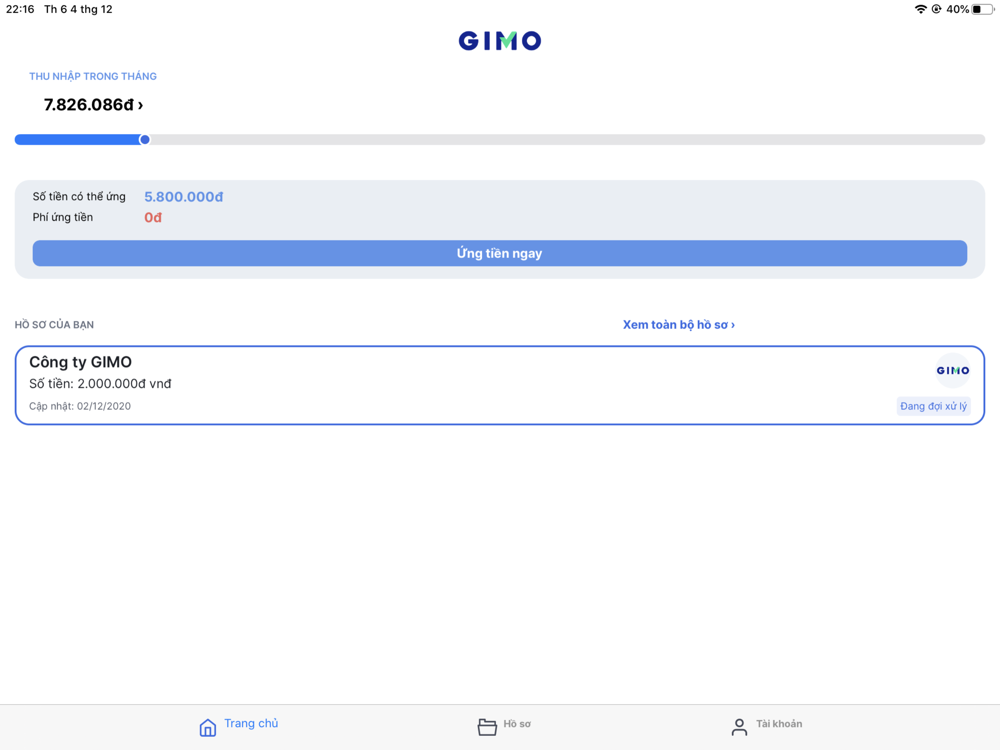Tap the 22:16 clock in status bar

point(20,9)
